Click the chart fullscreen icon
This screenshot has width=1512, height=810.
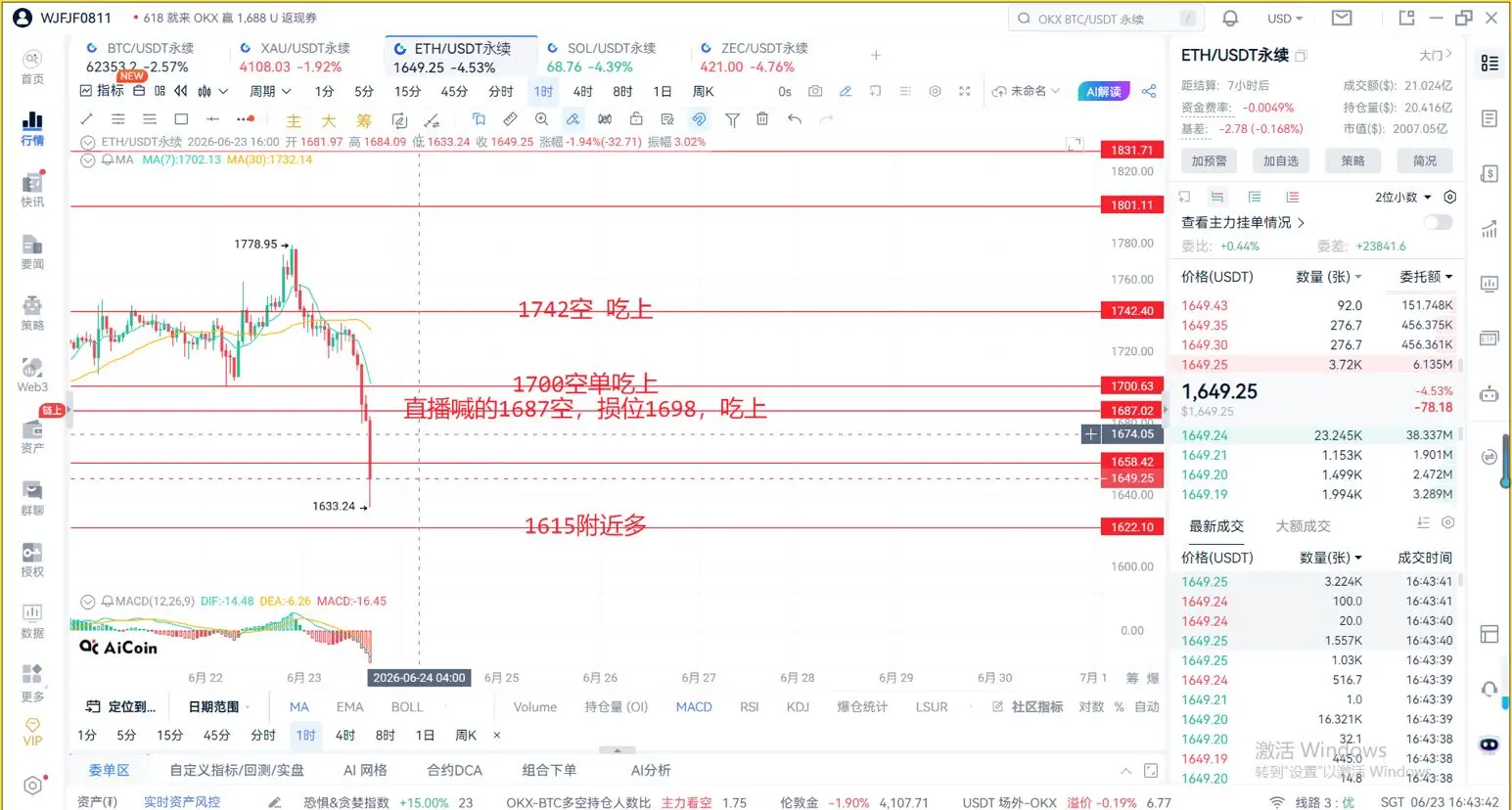click(x=964, y=91)
